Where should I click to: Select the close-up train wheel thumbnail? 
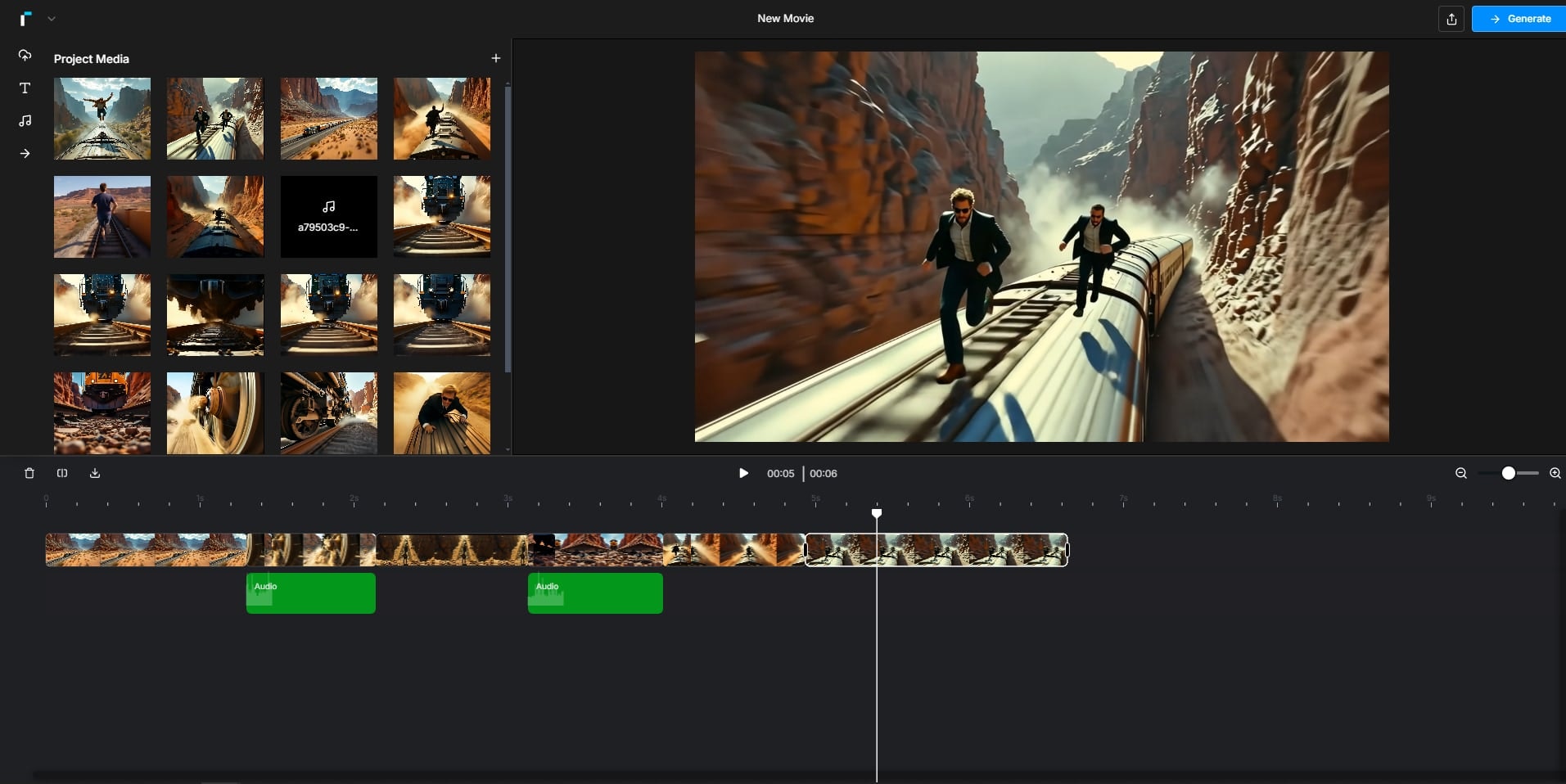point(215,413)
